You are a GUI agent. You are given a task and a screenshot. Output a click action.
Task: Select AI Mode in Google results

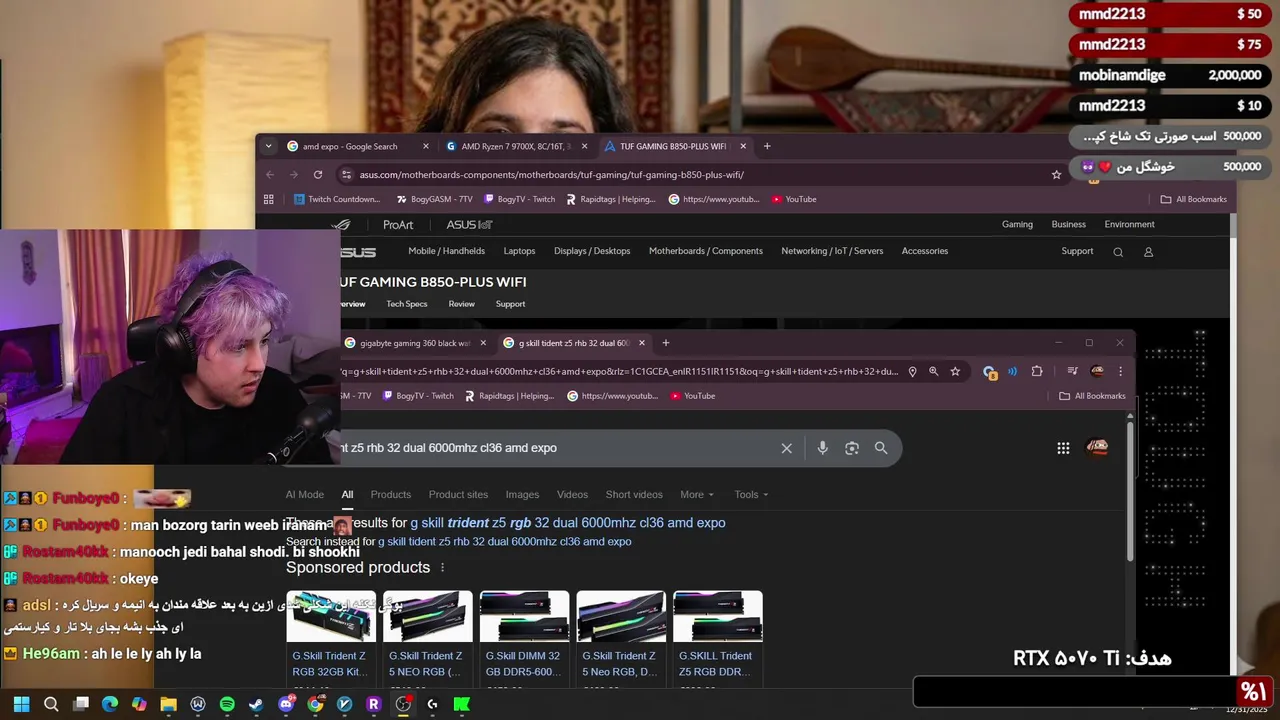coord(305,495)
